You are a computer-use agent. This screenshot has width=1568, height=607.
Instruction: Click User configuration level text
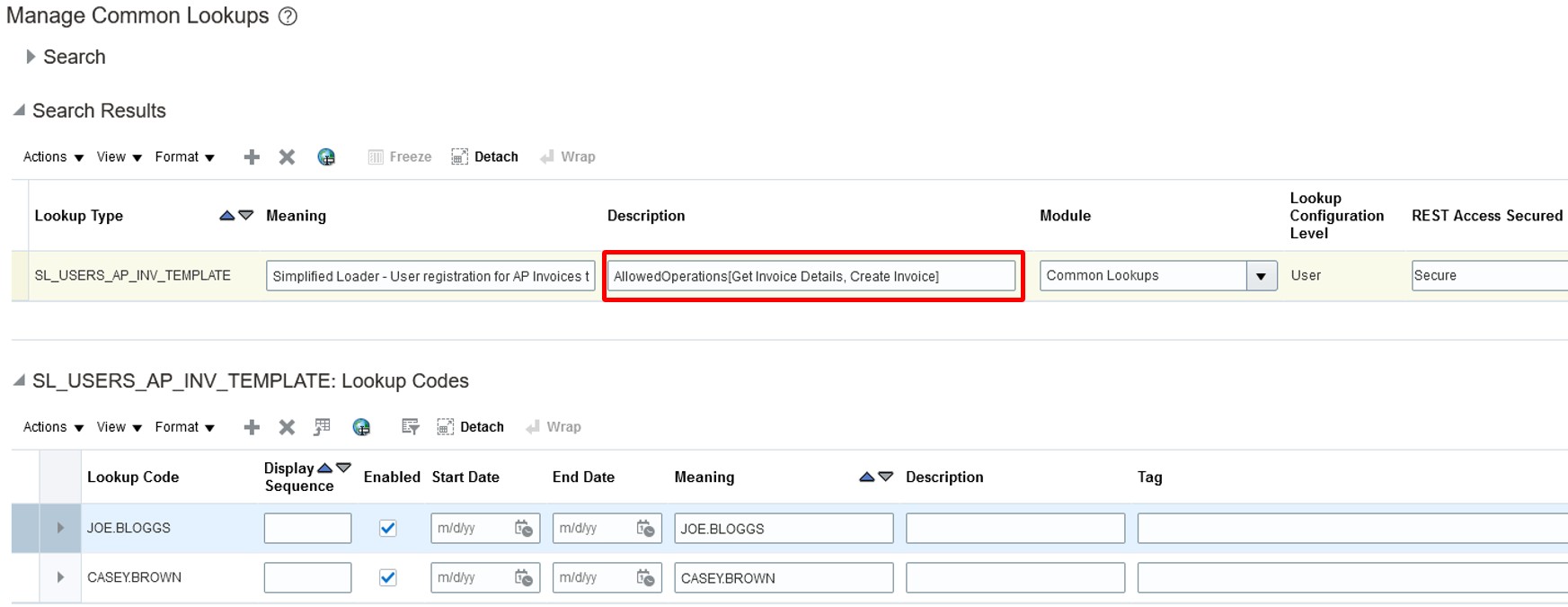click(x=1306, y=275)
